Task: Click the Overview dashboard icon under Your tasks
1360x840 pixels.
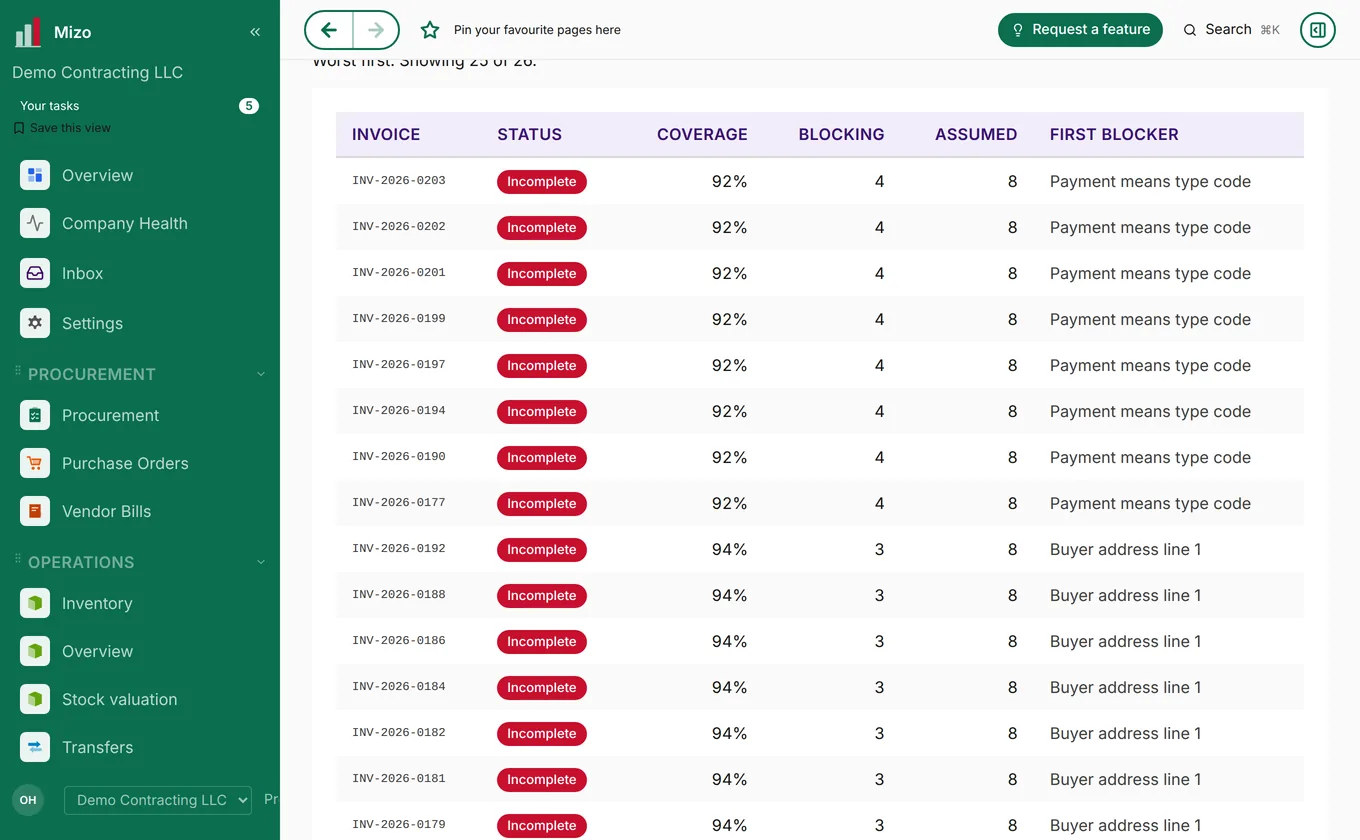Action: click(x=35, y=175)
